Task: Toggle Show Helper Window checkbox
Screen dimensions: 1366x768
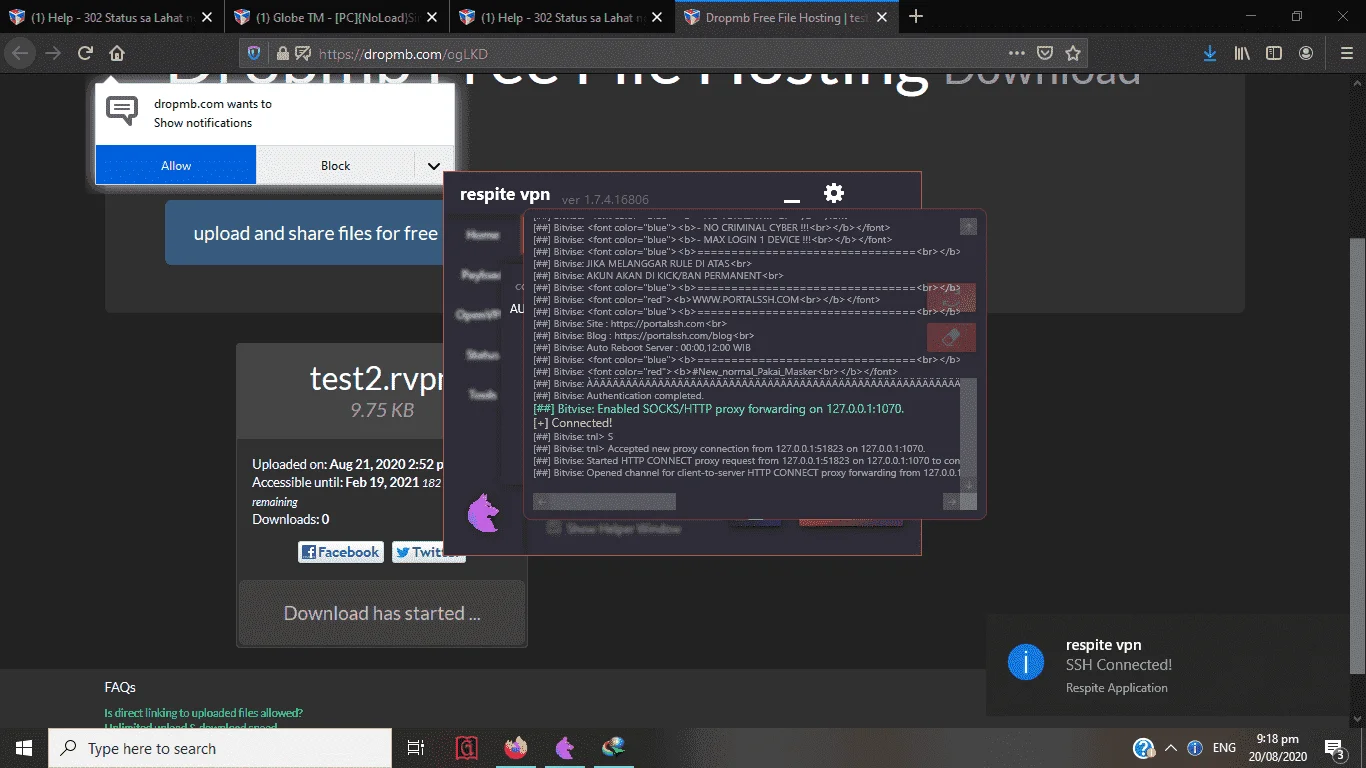Action: [554, 528]
